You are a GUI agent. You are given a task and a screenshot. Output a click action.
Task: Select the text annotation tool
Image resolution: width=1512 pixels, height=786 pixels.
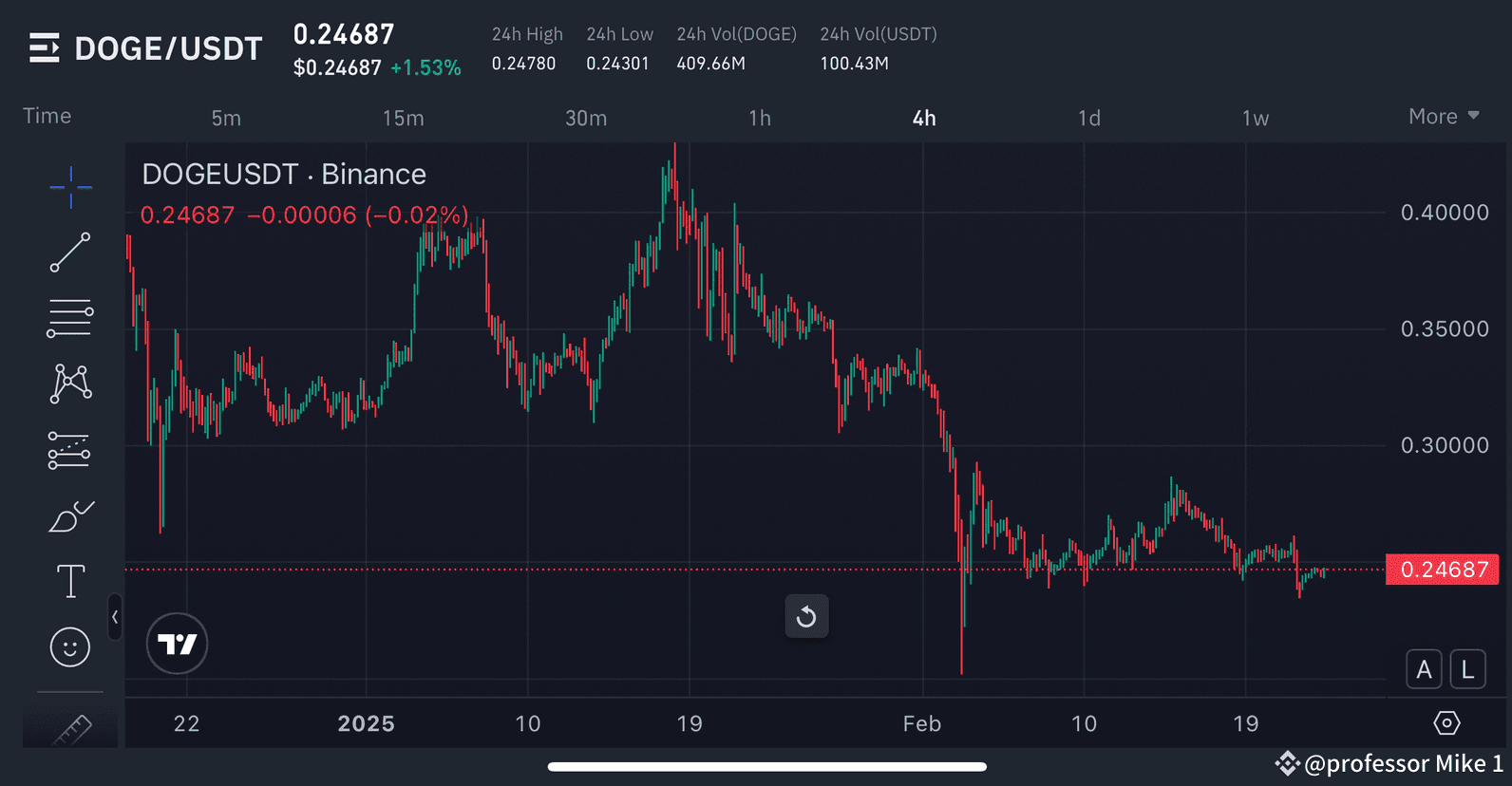(70, 581)
